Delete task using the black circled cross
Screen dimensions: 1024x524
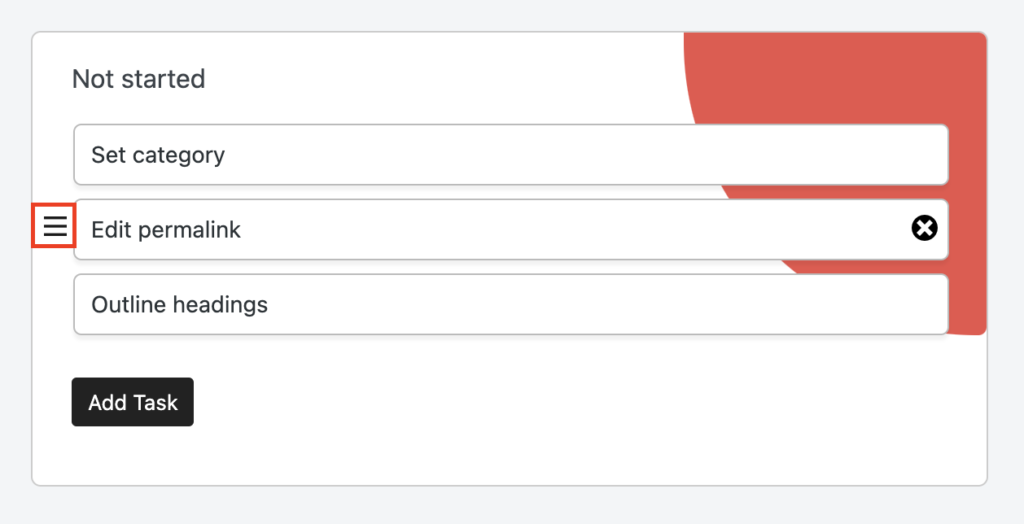[x=924, y=228]
